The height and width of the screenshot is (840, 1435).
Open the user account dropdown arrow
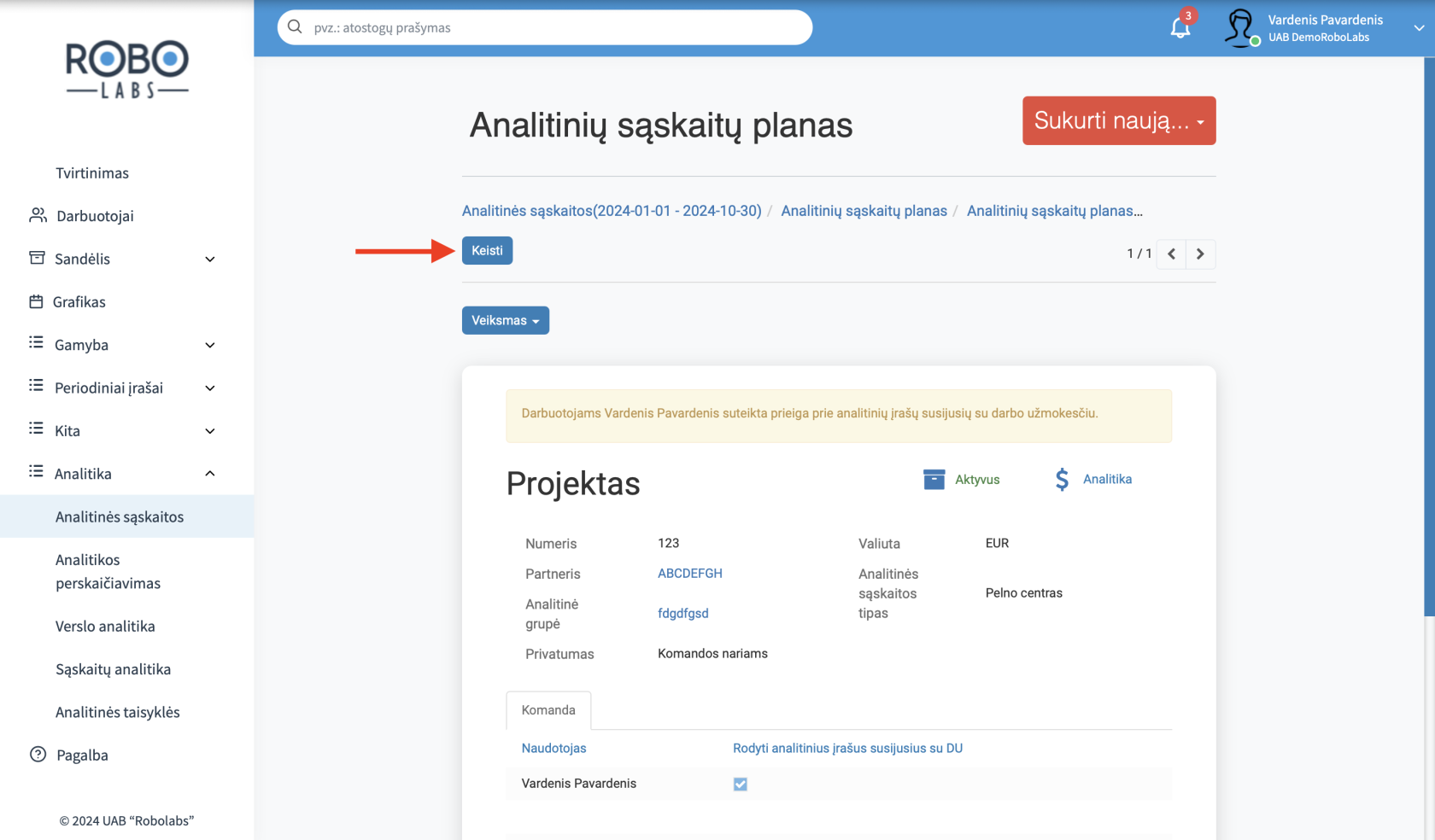point(1419,28)
